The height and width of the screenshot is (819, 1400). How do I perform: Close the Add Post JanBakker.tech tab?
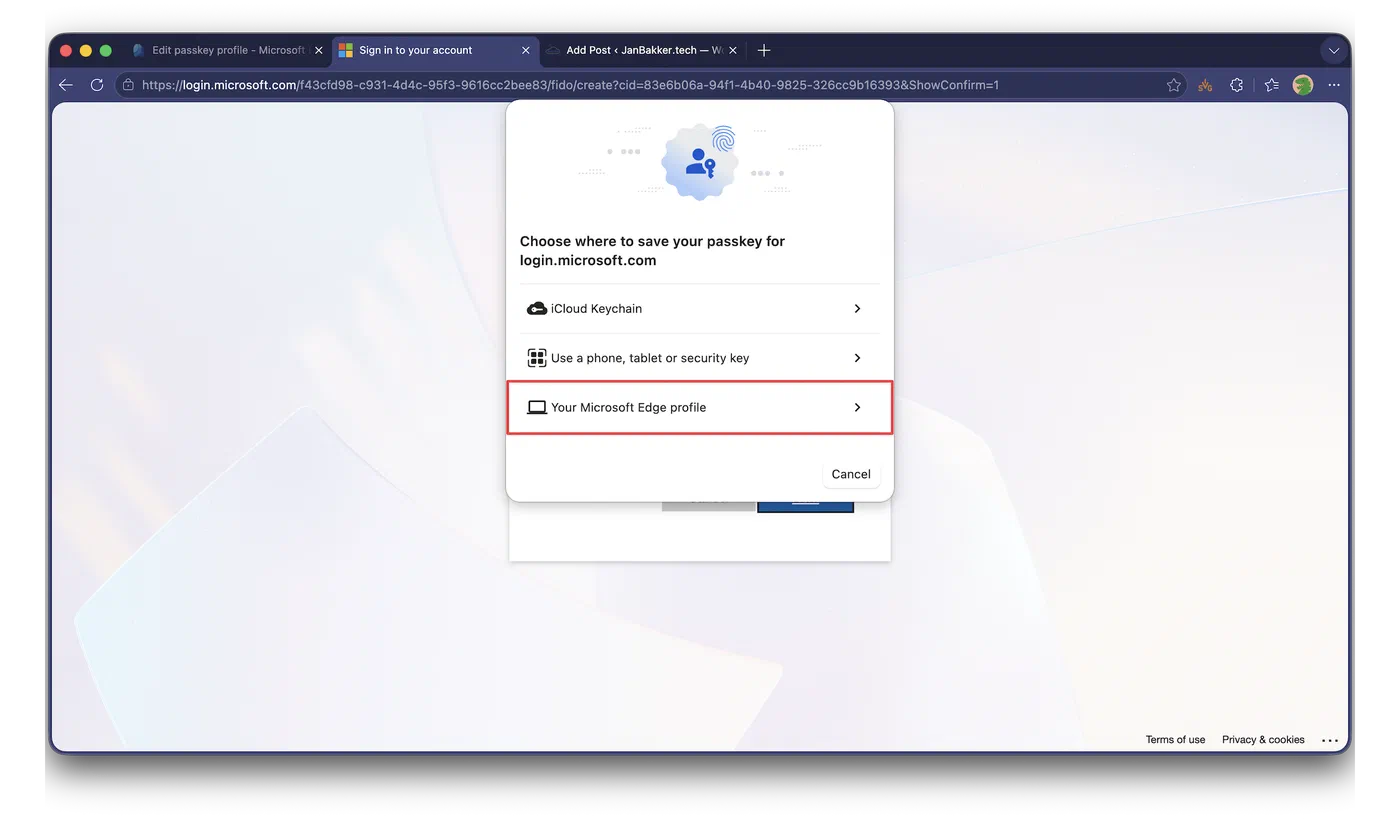(x=733, y=50)
